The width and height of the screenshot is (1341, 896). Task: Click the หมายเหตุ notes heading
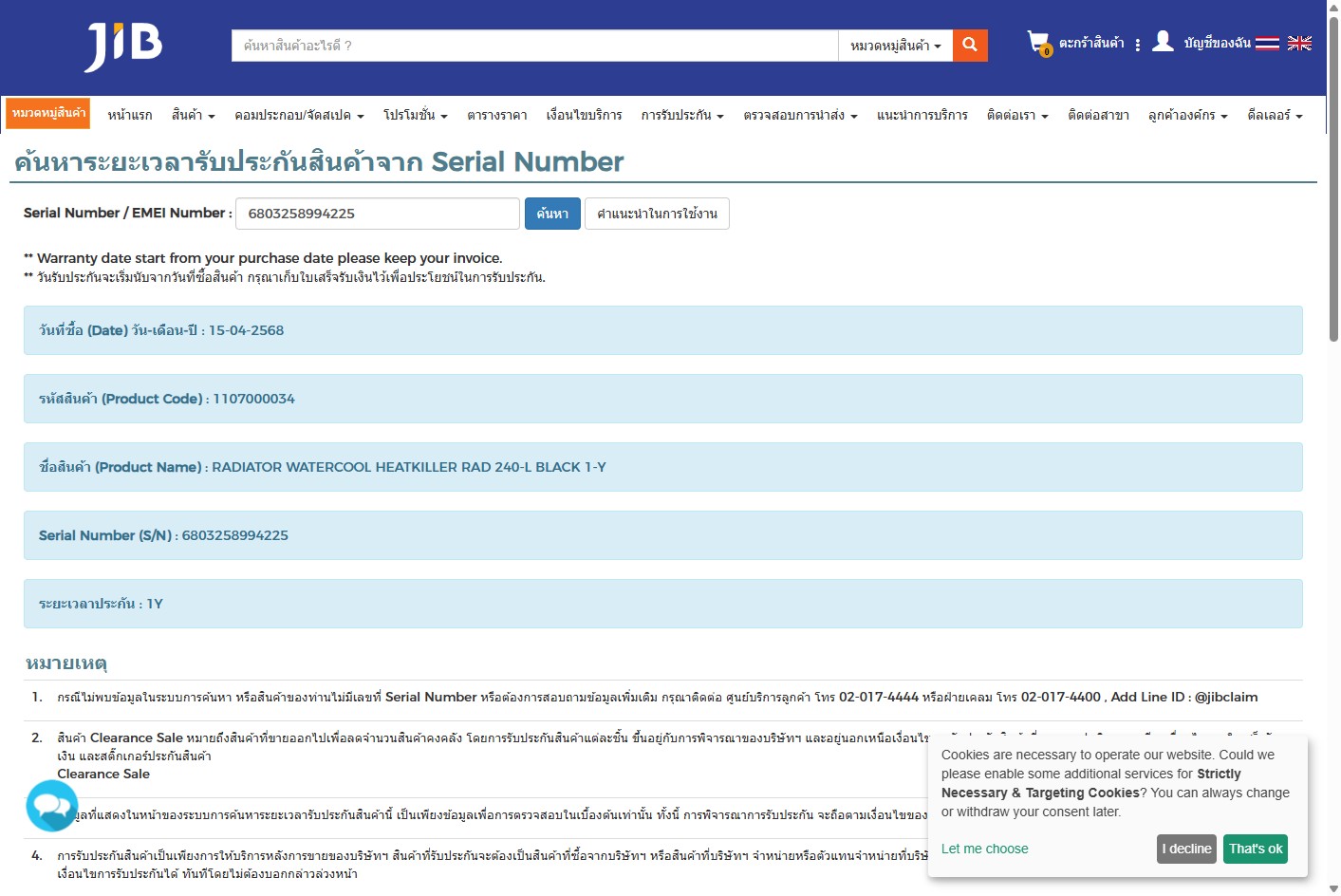coord(66,663)
